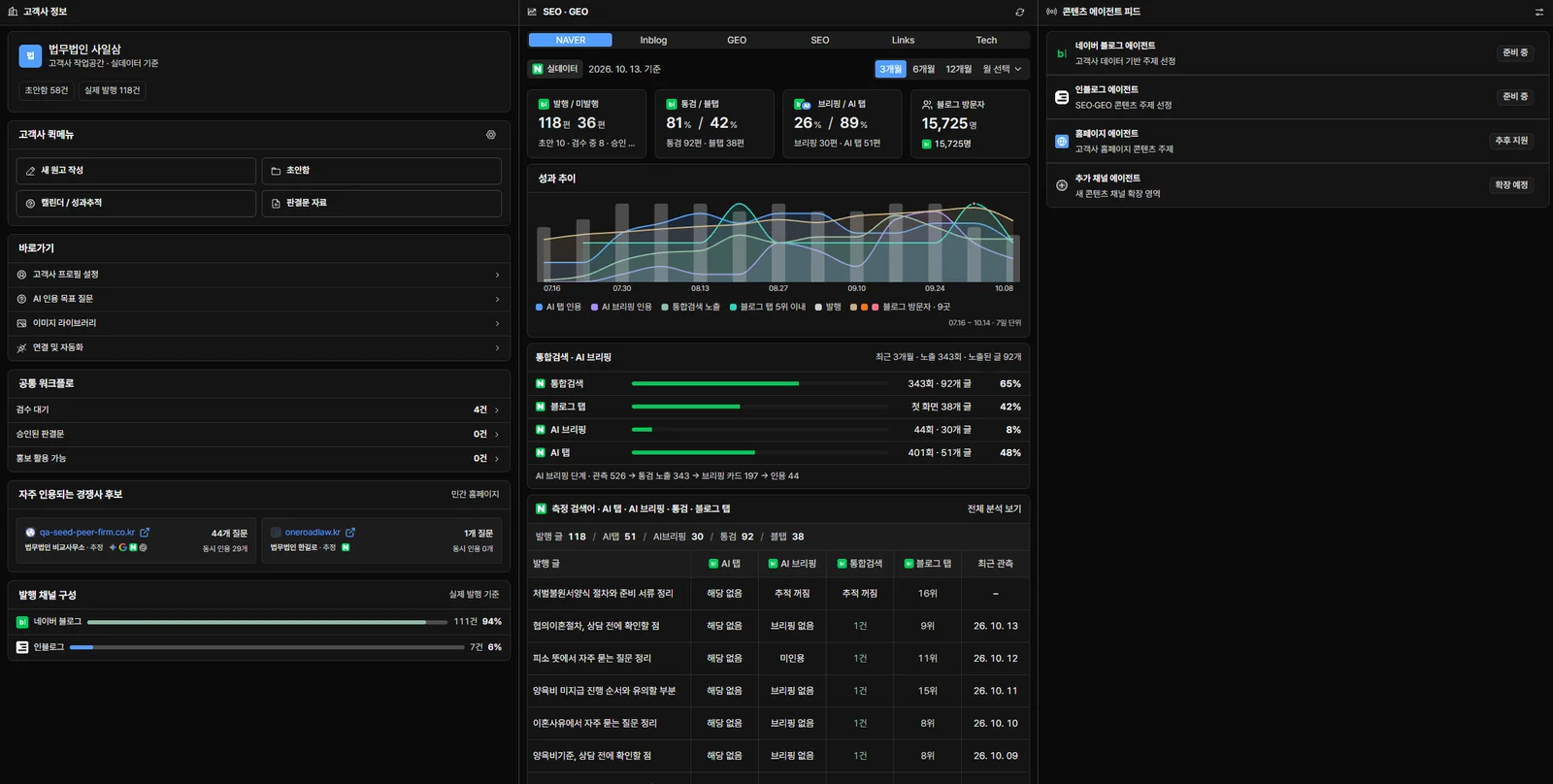
Task: Click the 전체 분석 보기 link
Action: click(x=994, y=509)
